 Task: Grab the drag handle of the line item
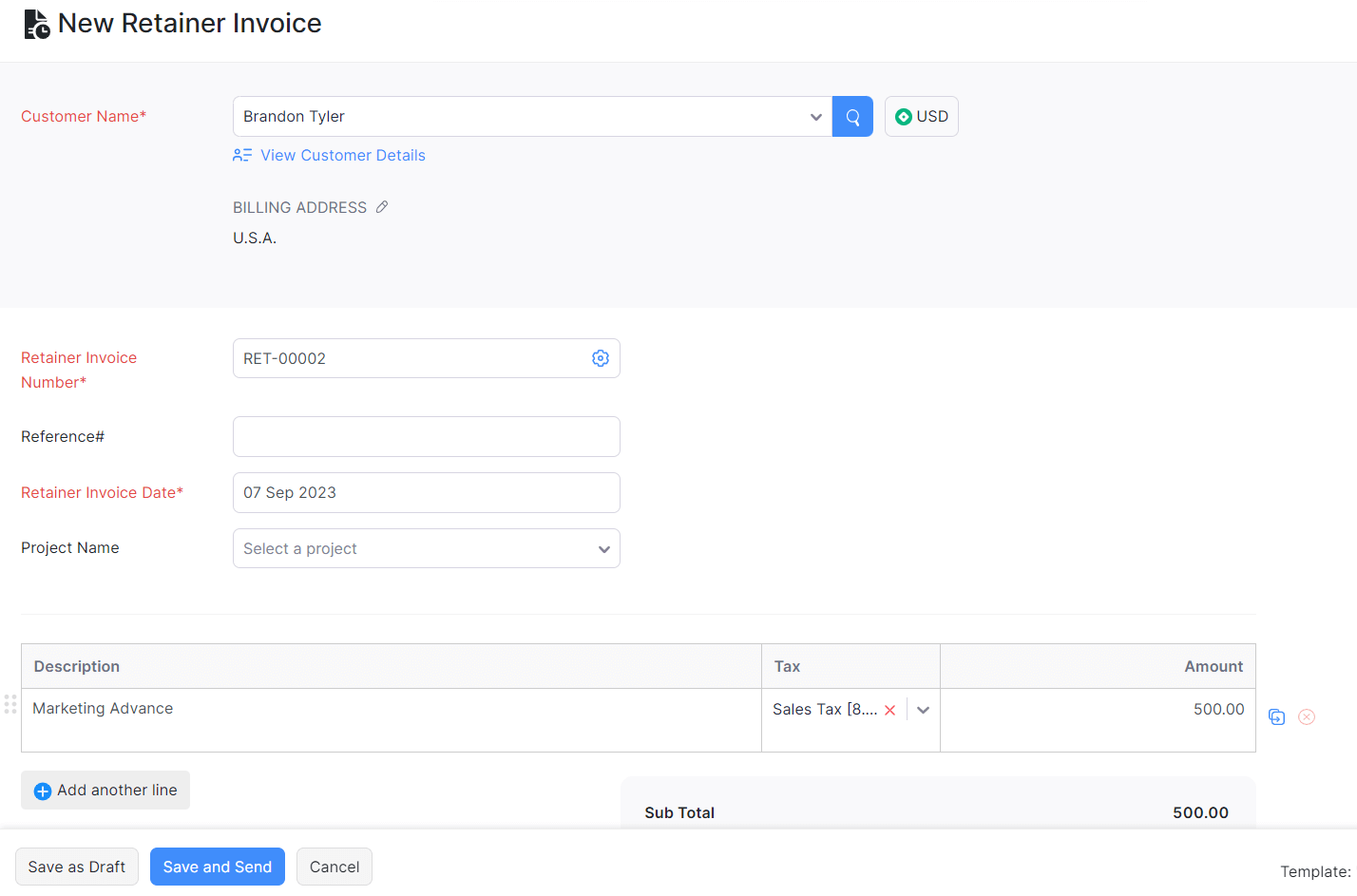coord(10,704)
